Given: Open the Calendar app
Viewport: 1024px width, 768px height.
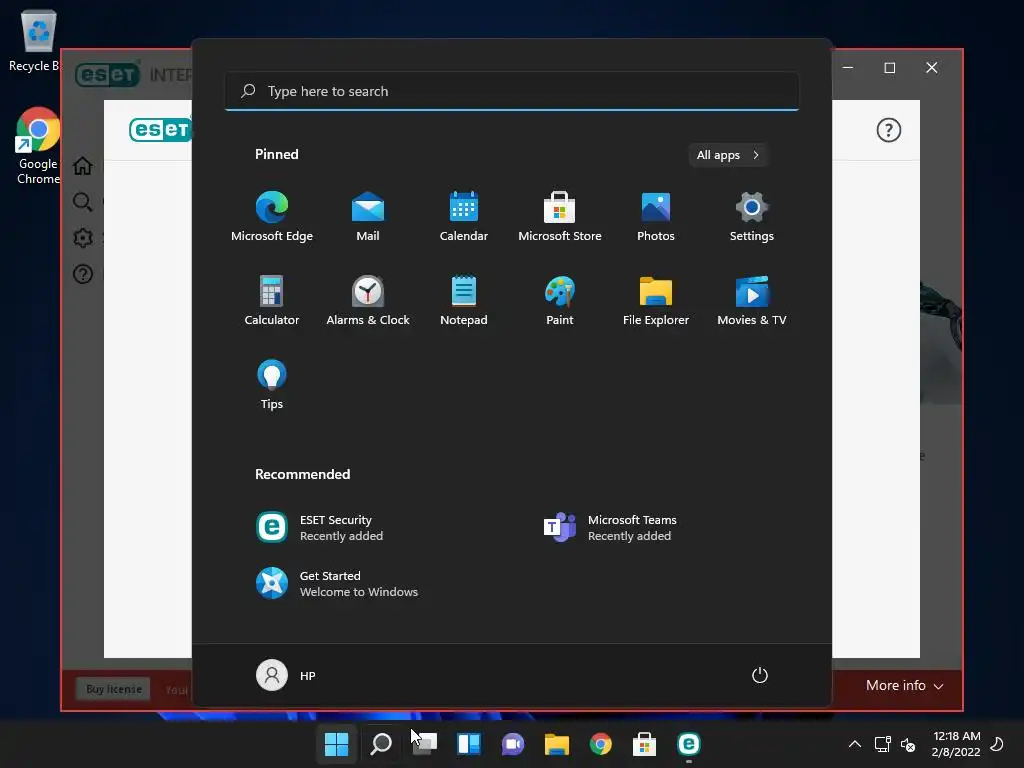Looking at the screenshot, I should [x=464, y=217].
